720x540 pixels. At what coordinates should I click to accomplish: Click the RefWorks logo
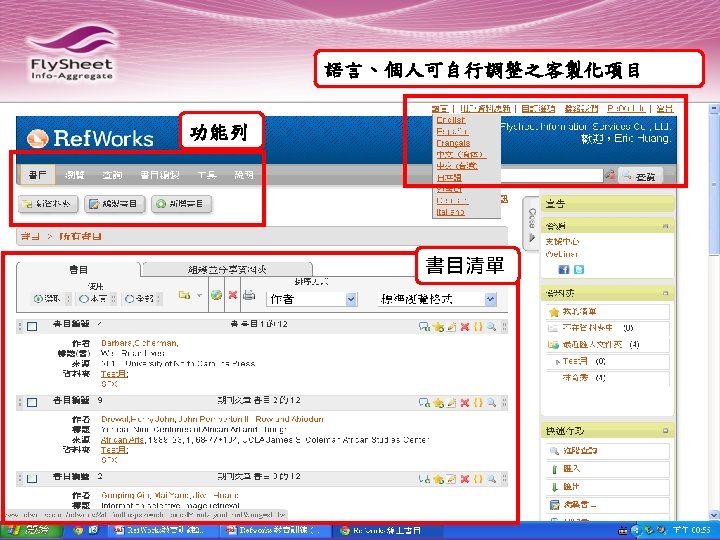coord(90,138)
